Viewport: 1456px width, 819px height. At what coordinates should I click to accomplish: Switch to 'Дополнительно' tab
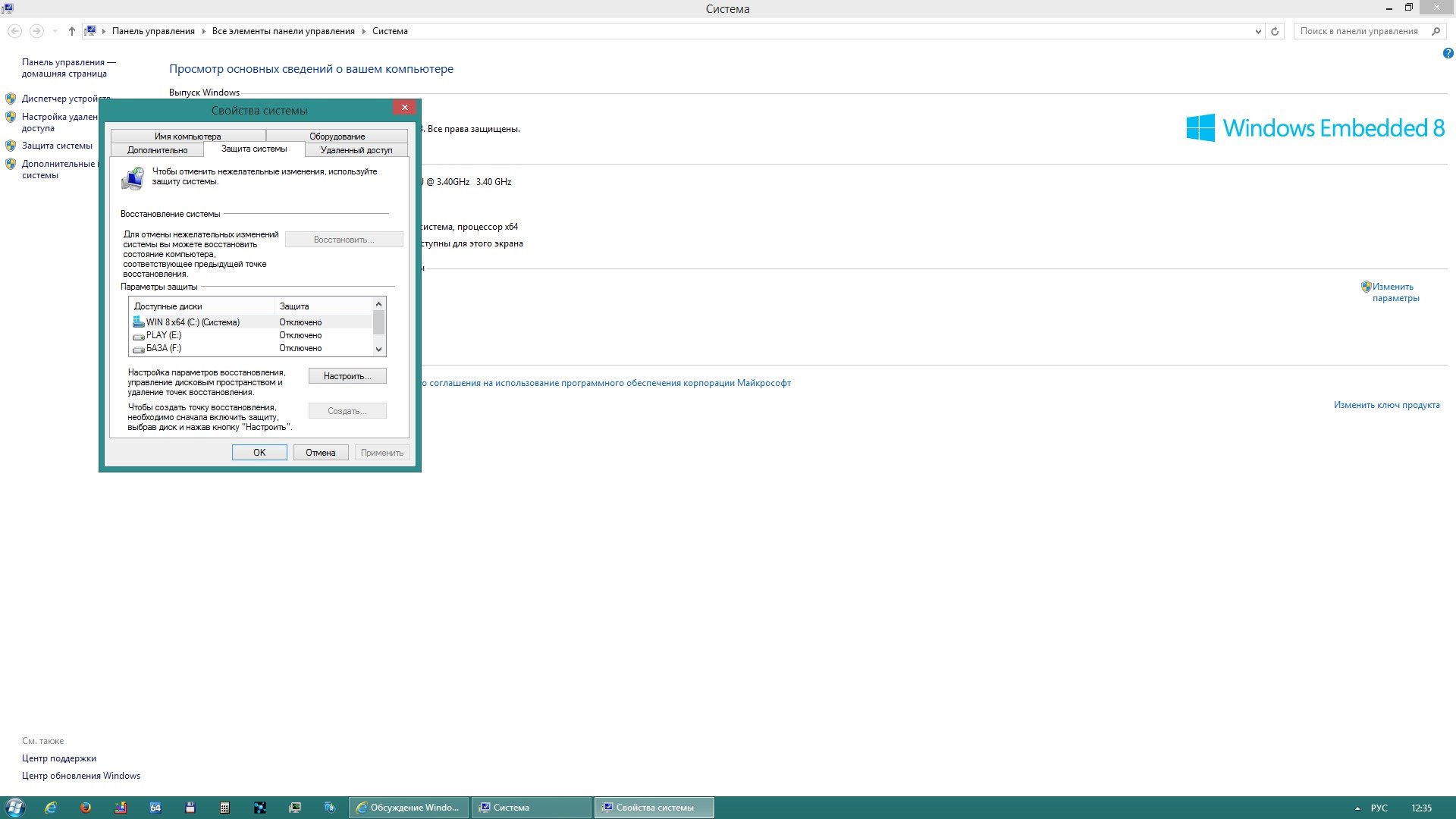[157, 150]
